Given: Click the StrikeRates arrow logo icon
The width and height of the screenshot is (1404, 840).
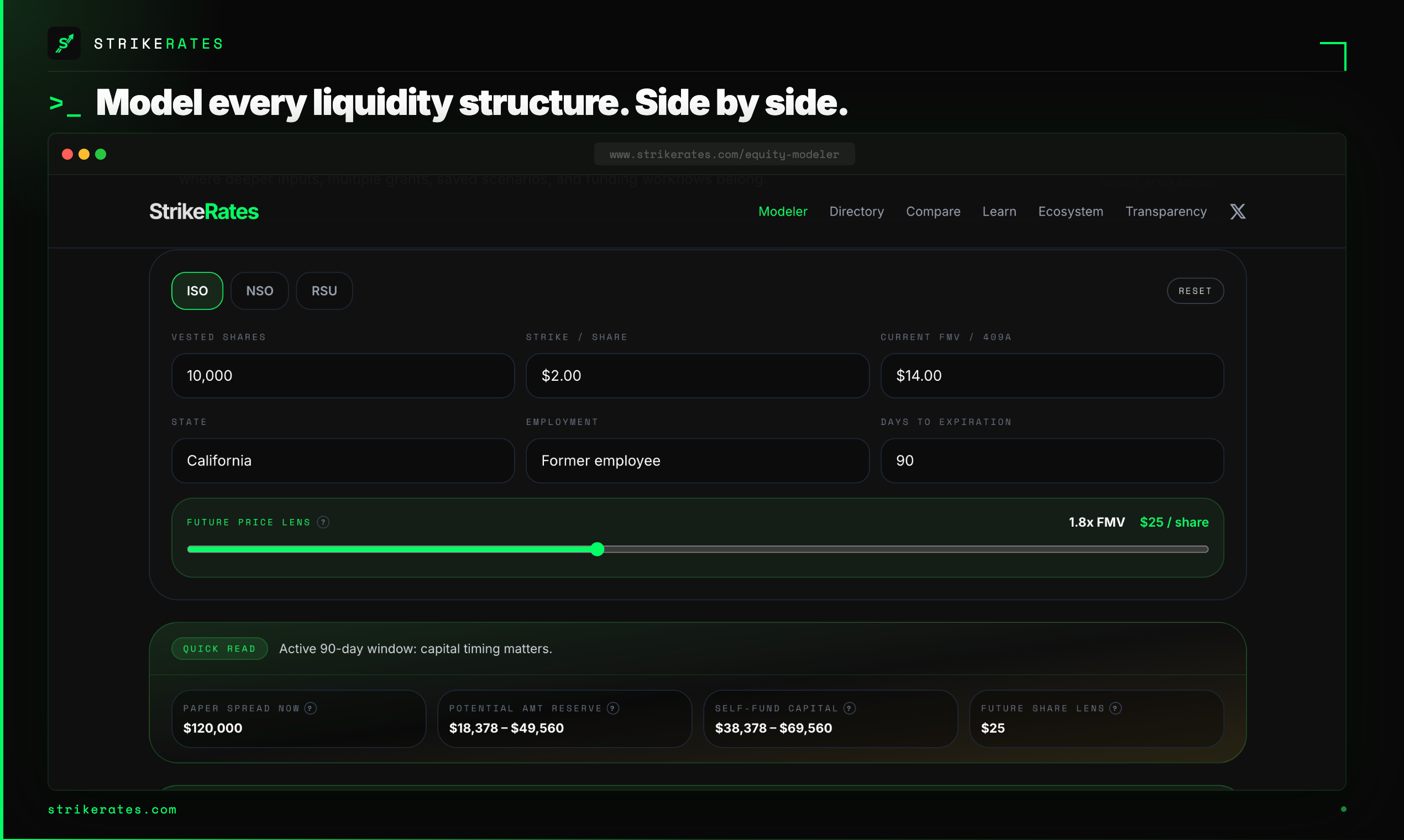Looking at the screenshot, I should [64, 43].
